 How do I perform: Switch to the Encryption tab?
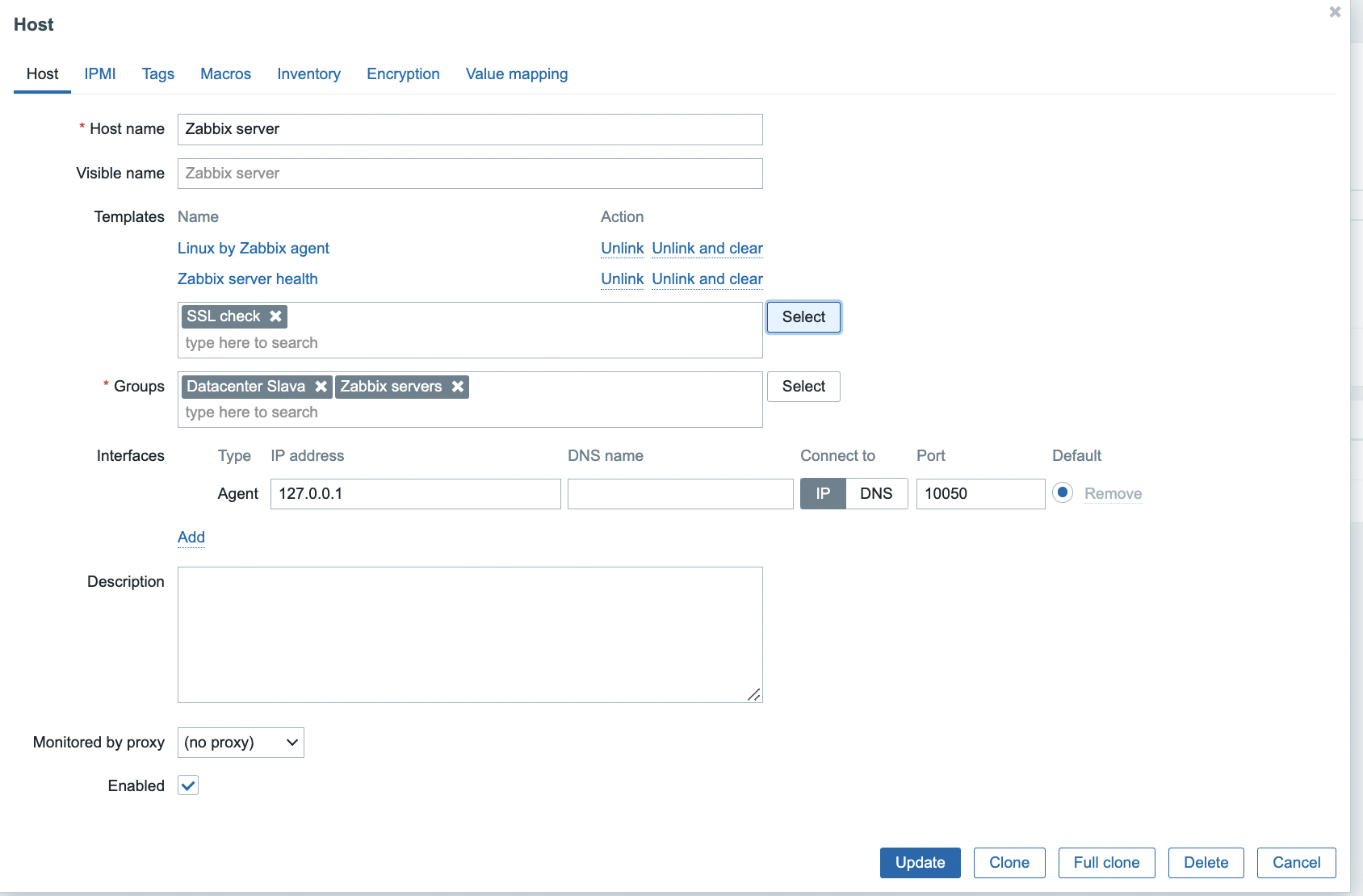coord(403,74)
